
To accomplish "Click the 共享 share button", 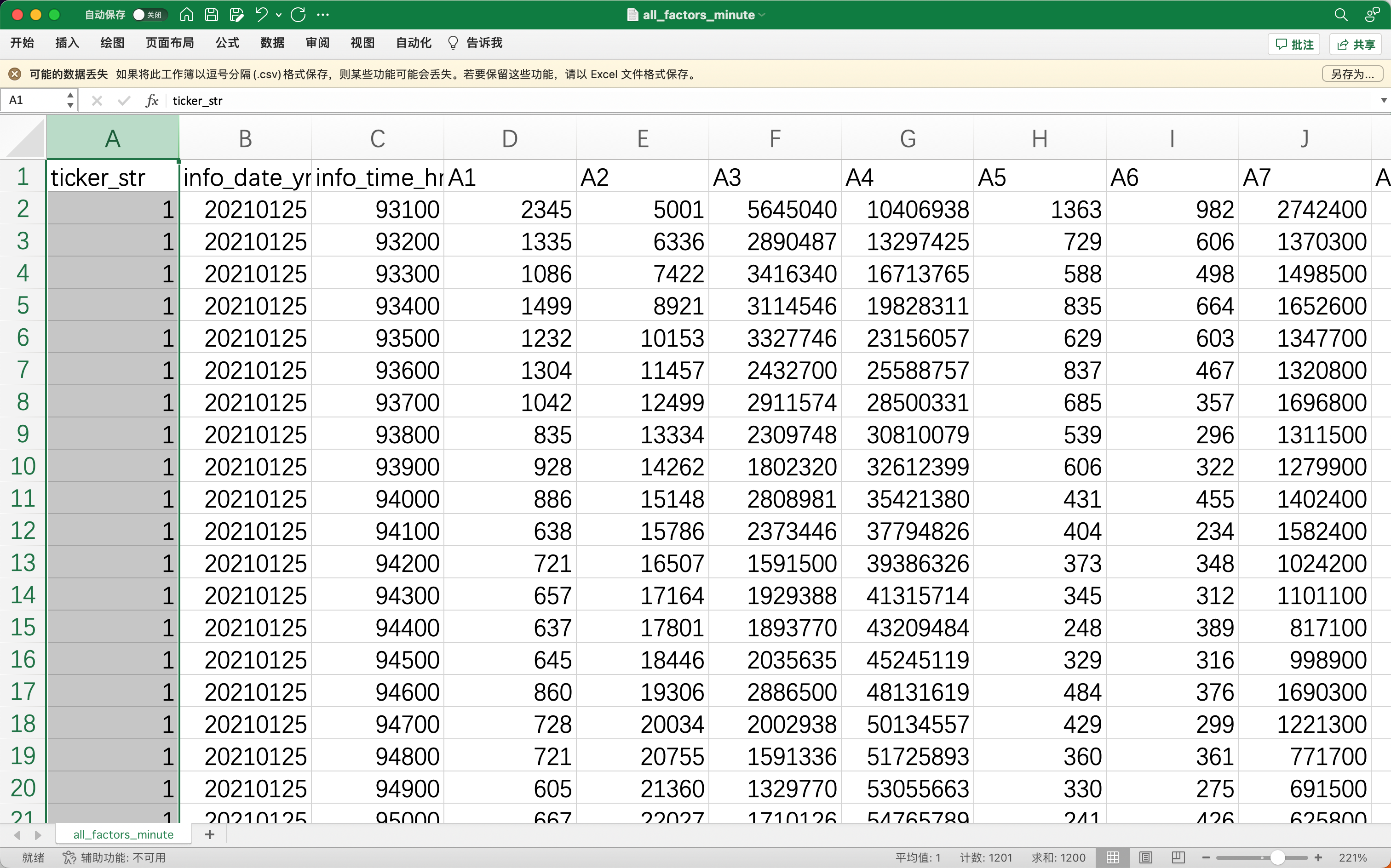I will [x=1356, y=44].
